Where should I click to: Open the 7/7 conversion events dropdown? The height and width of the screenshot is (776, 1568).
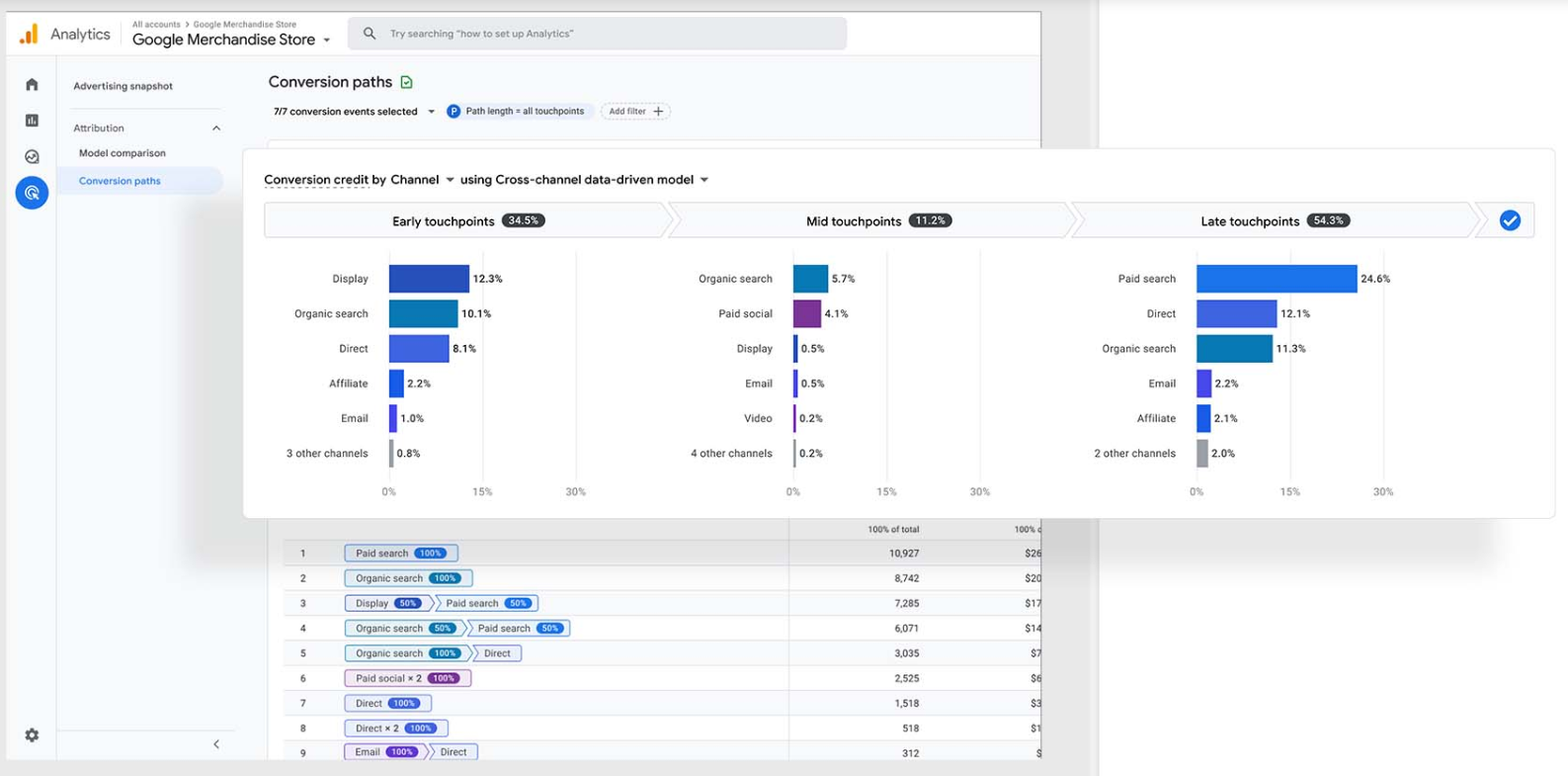[x=354, y=112]
